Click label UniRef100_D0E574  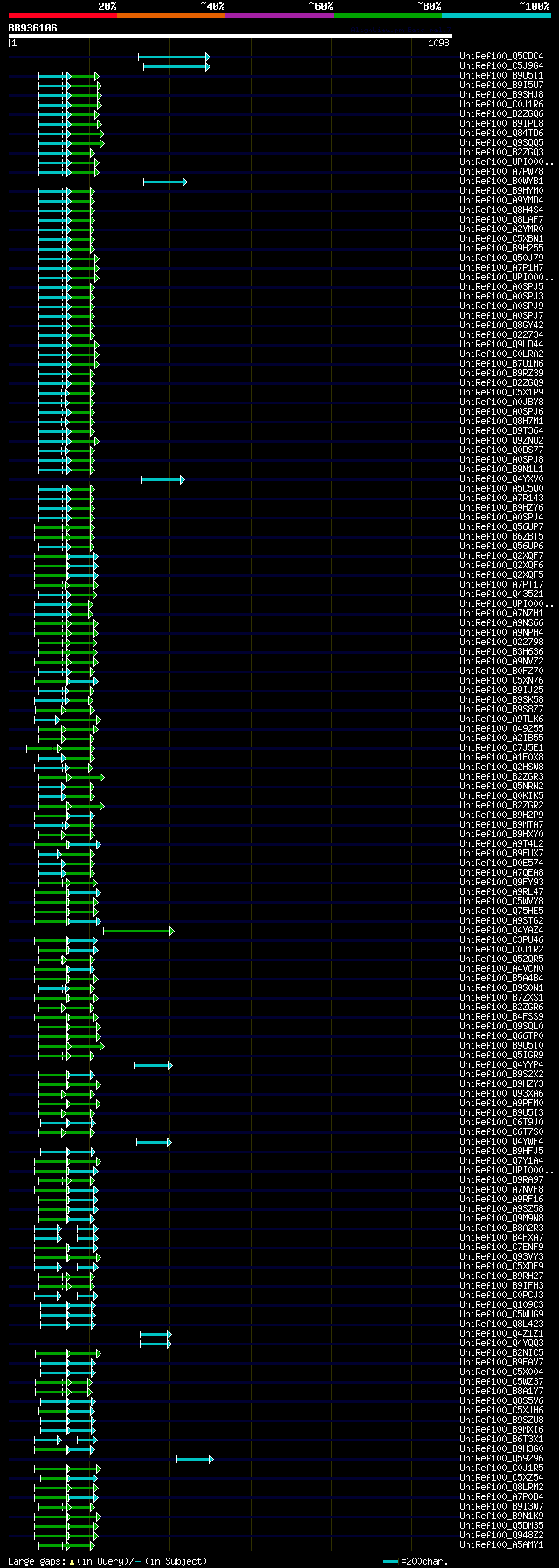click(501, 863)
